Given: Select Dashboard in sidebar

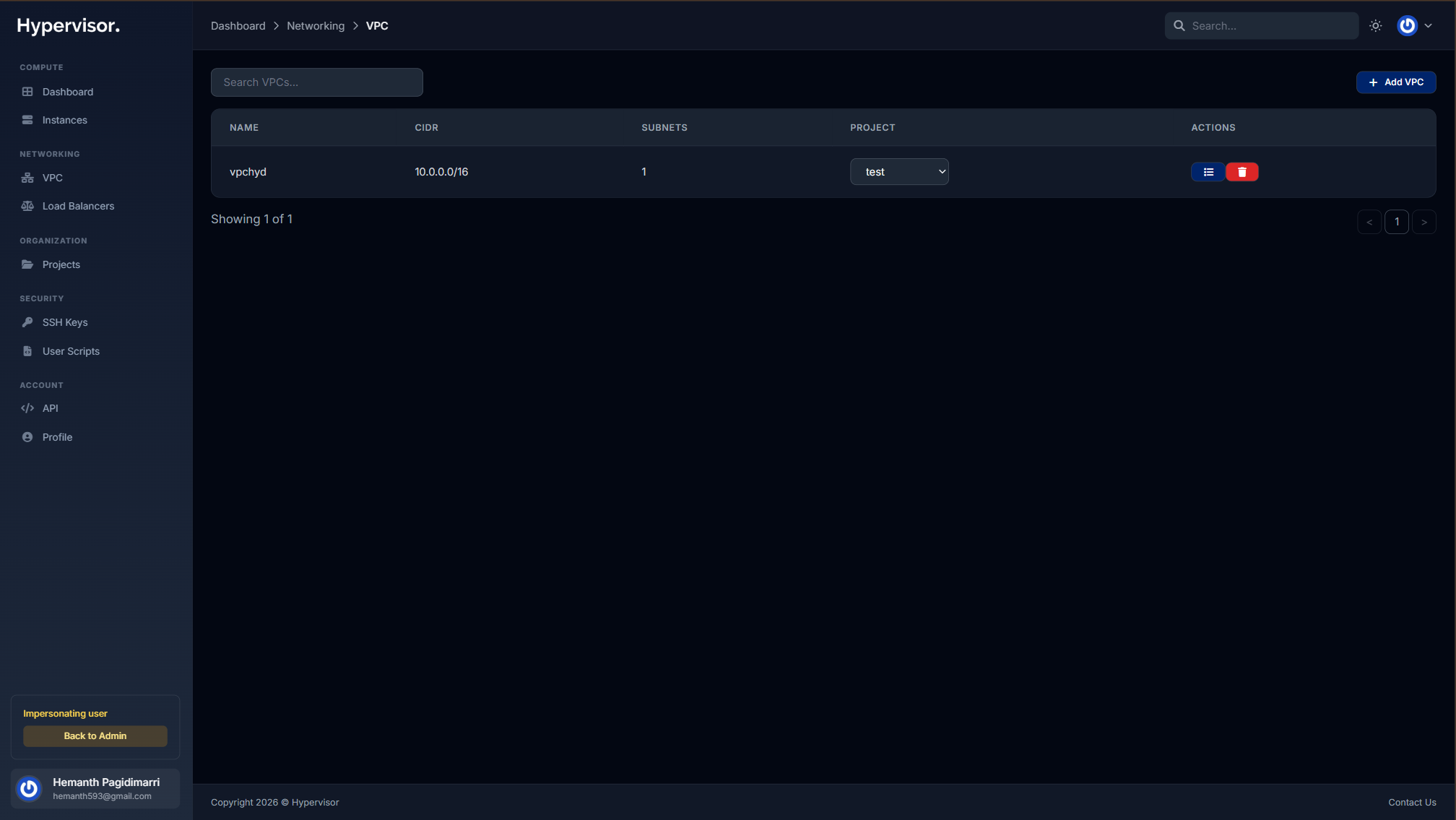Looking at the screenshot, I should click(67, 92).
